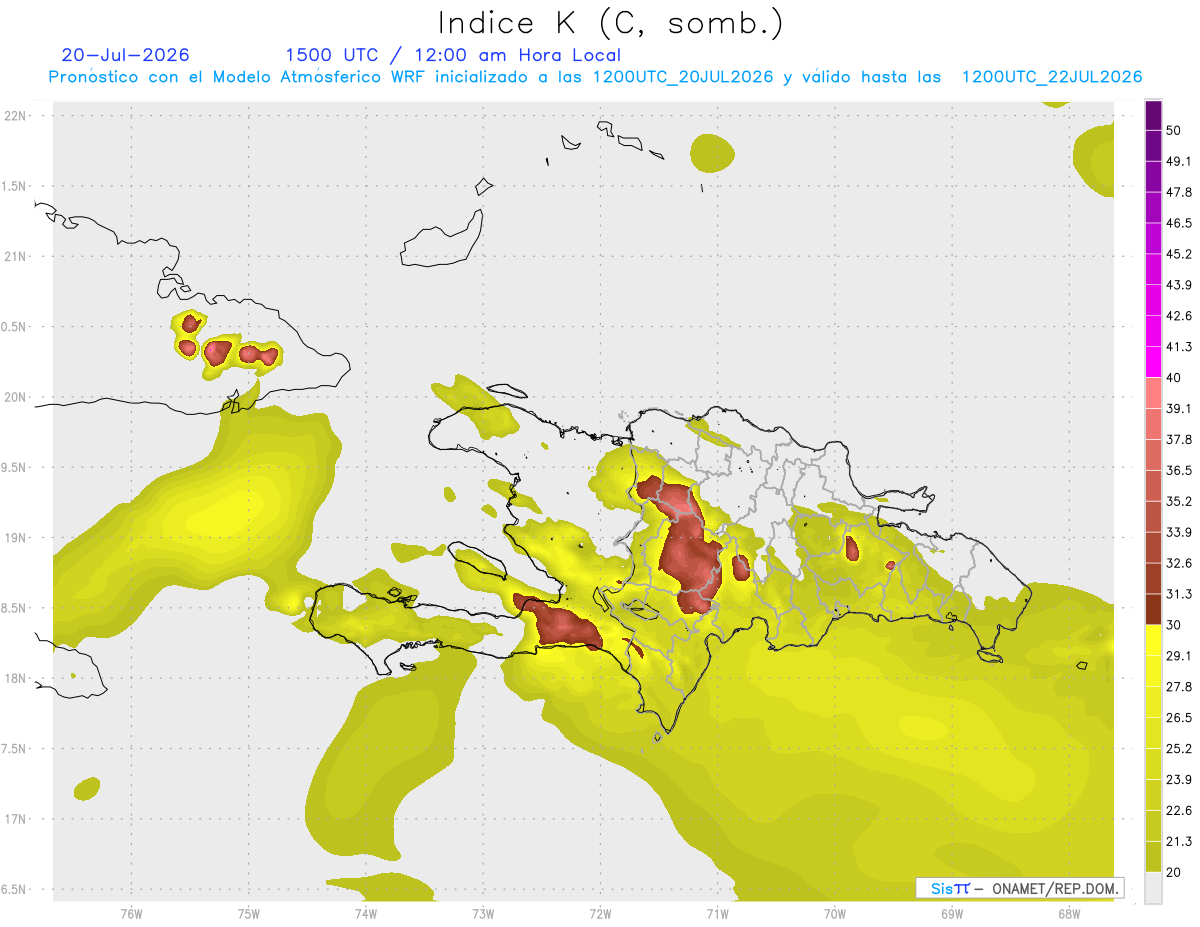
Task: Click the colorbar value "33.9"
Action: click(x=1180, y=532)
